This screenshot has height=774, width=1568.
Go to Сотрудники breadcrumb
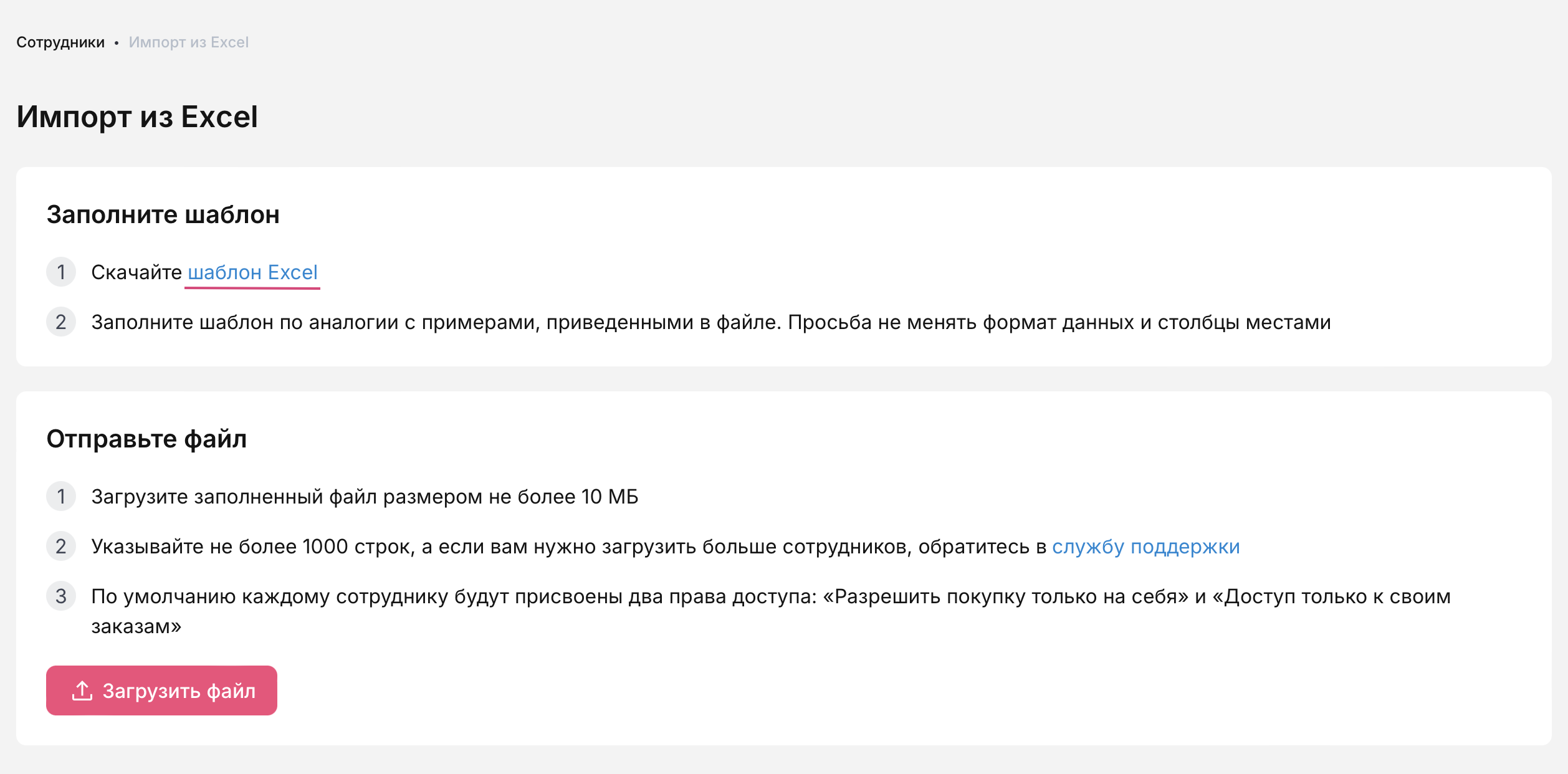[x=60, y=42]
